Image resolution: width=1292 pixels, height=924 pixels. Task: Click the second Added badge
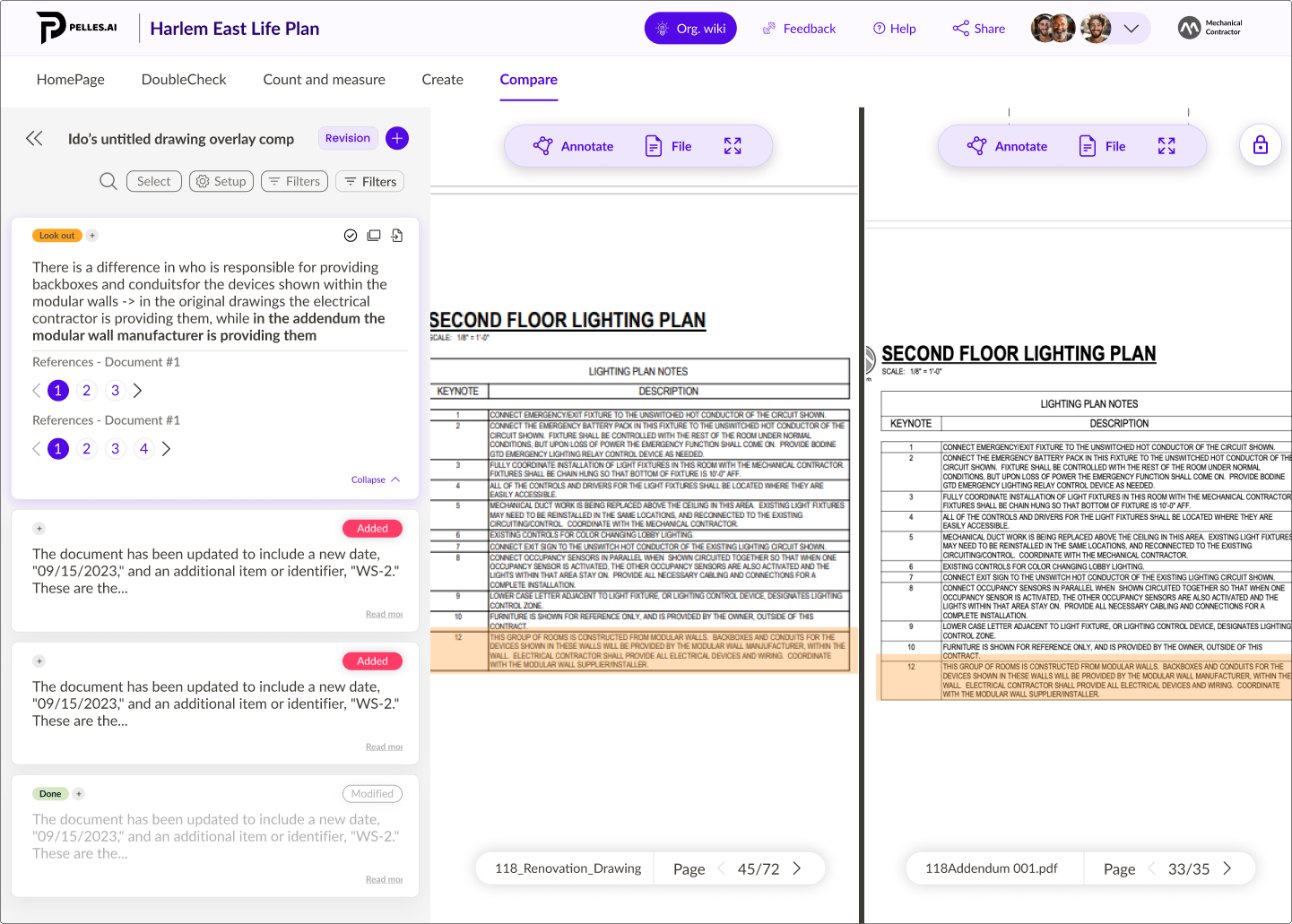coord(372,661)
